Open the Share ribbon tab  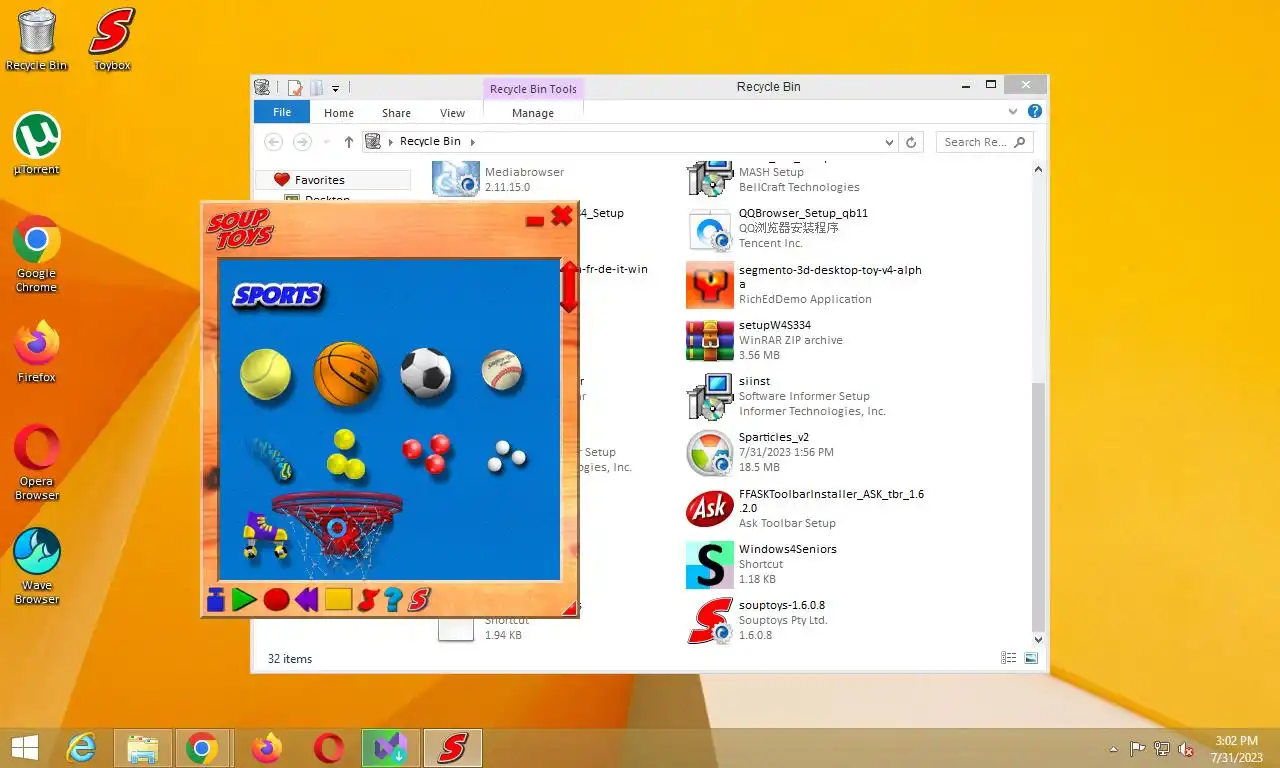pyautogui.click(x=396, y=113)
